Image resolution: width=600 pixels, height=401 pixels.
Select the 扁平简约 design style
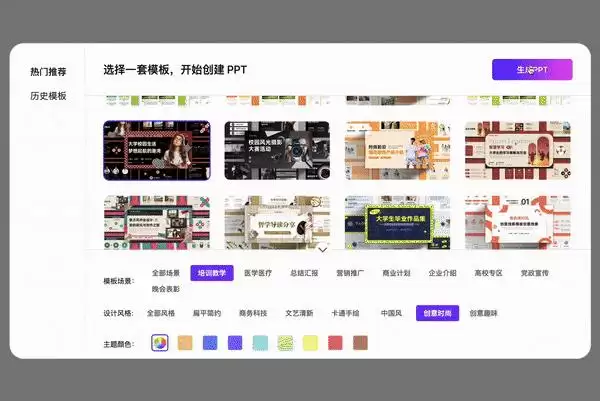pyautogui.click(x=207, y=313)
